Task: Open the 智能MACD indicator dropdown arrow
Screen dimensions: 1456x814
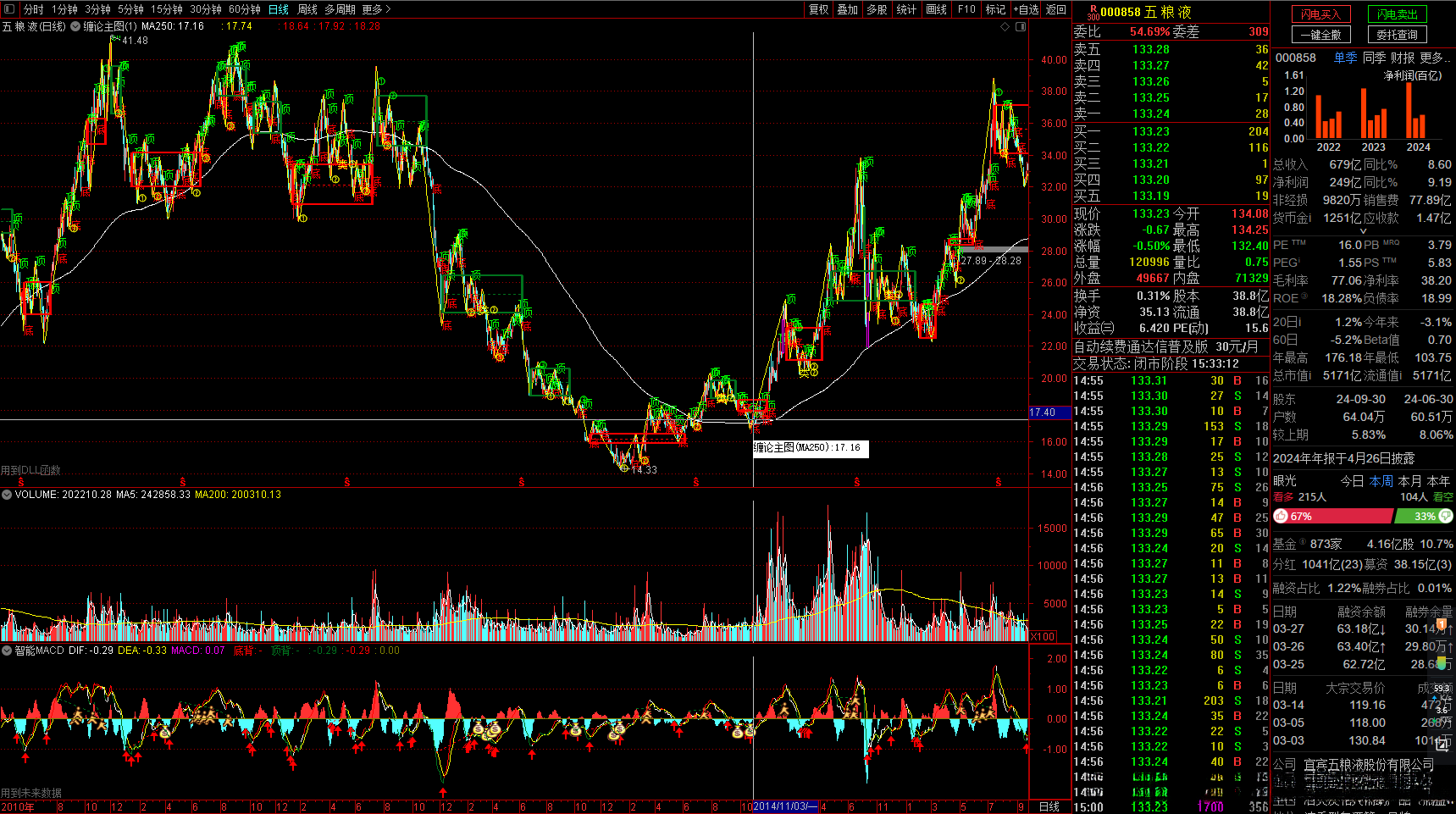Action: coord(7,651)
